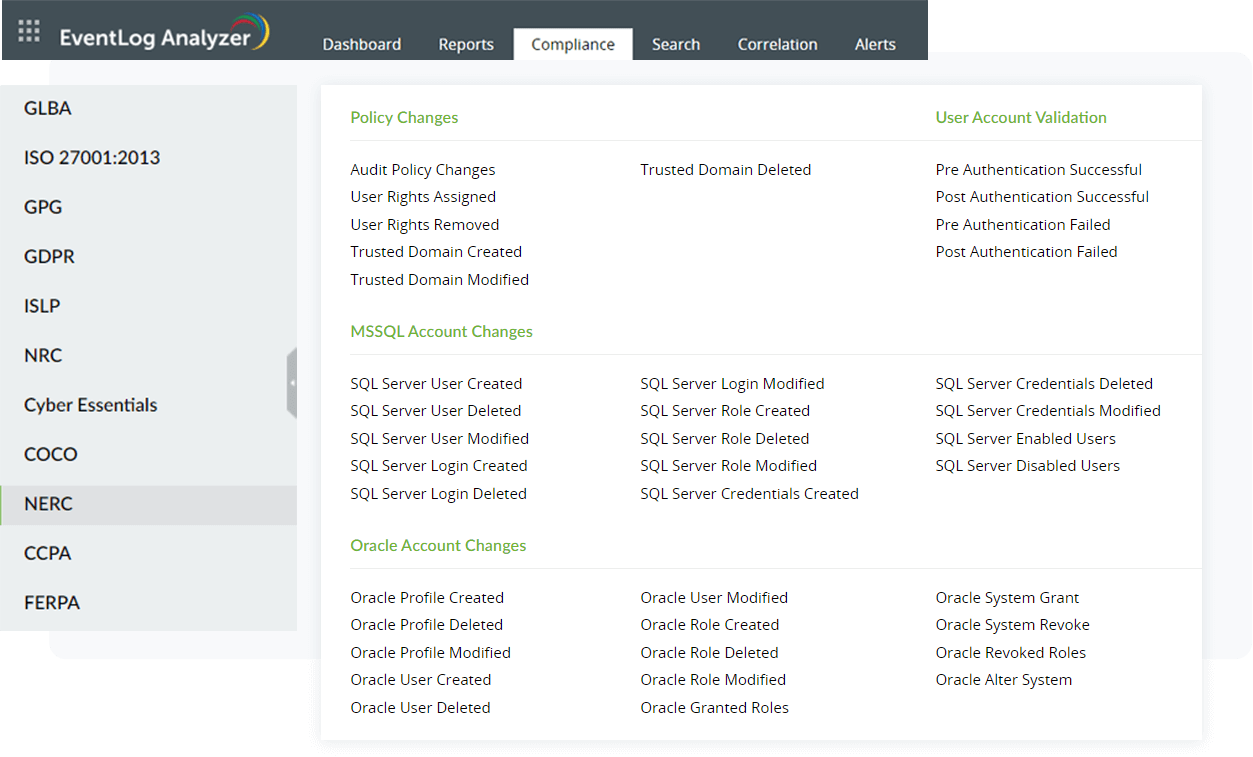Open SQL Server Credentials Modified report

click(x=1048, y=411)
